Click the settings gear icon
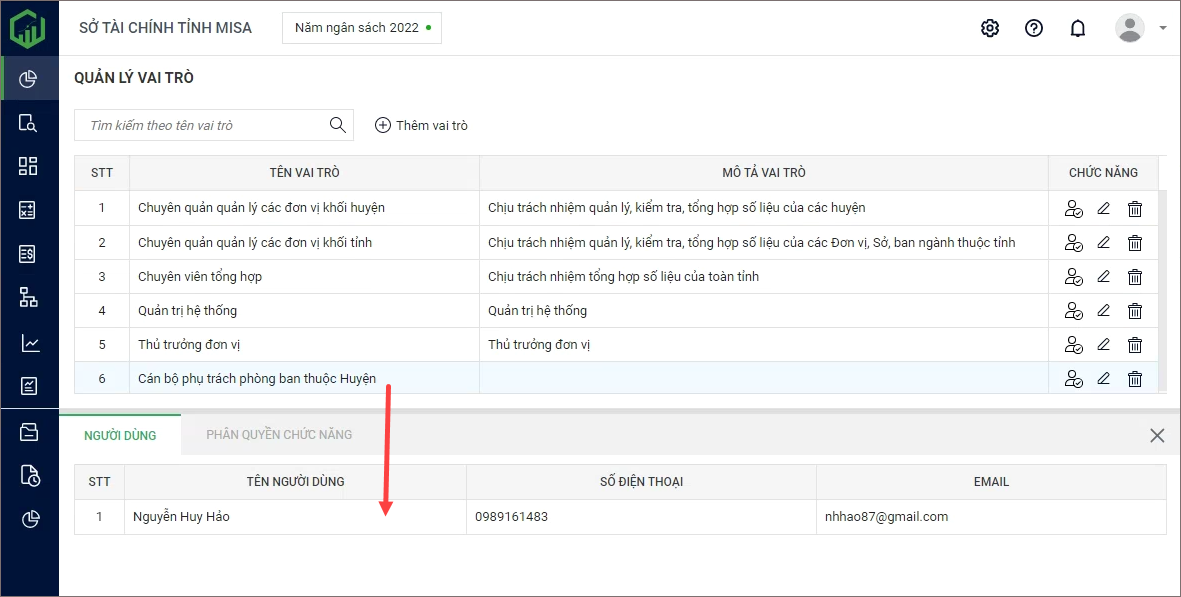Image resolution: width=1181 pixels, height=597 pixels. click(x=990, y=28)
